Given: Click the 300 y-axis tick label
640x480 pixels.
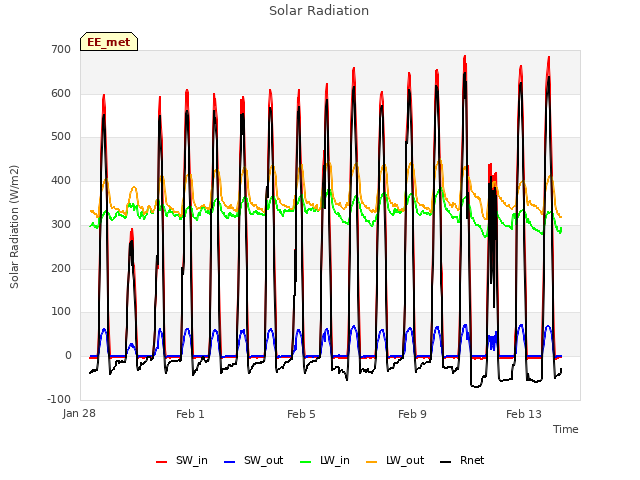Looking at the screenshot, I should pos(61,224).
